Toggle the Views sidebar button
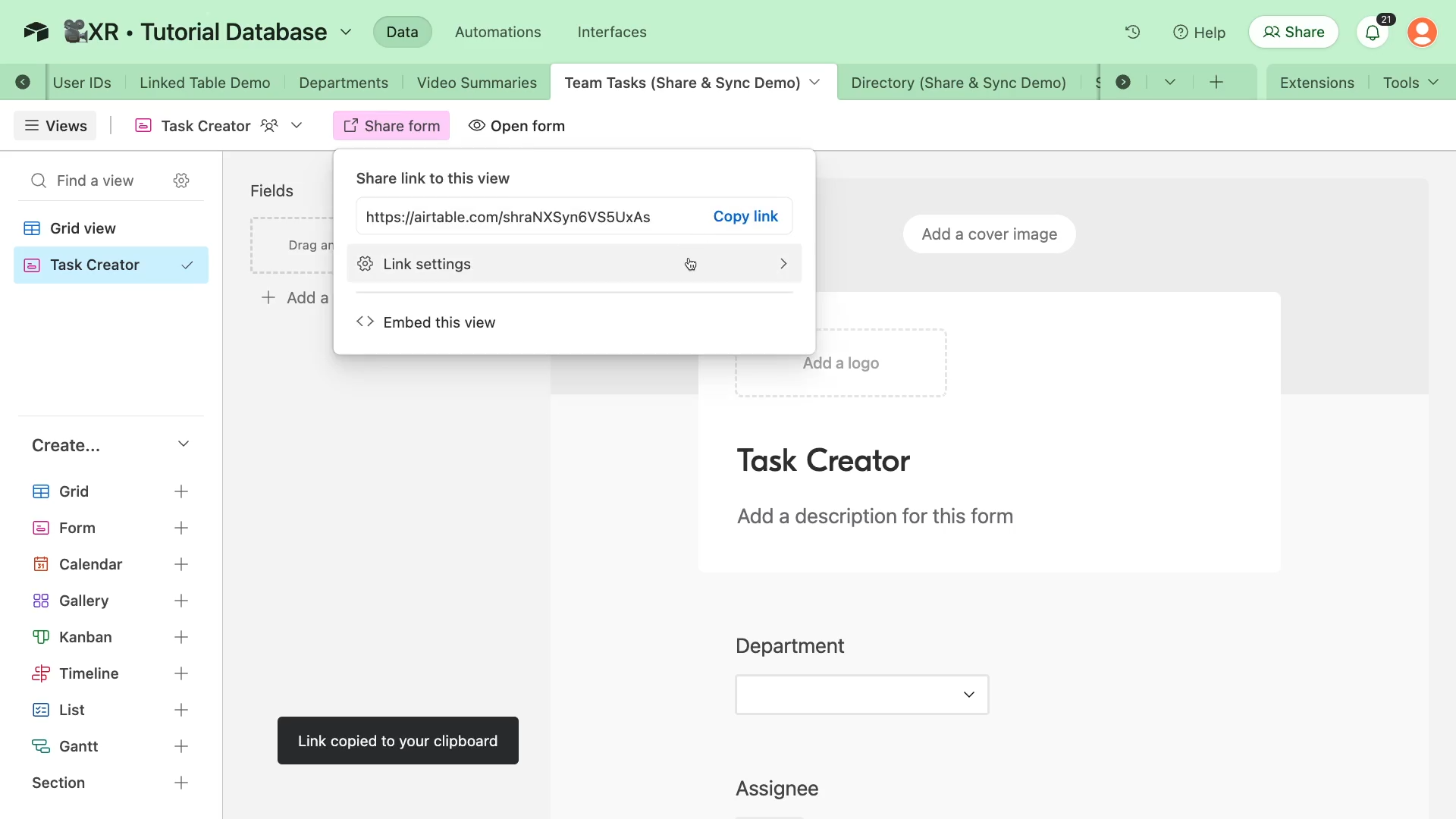This screenshot has height=819, width=1456. (x=55, y=126)
